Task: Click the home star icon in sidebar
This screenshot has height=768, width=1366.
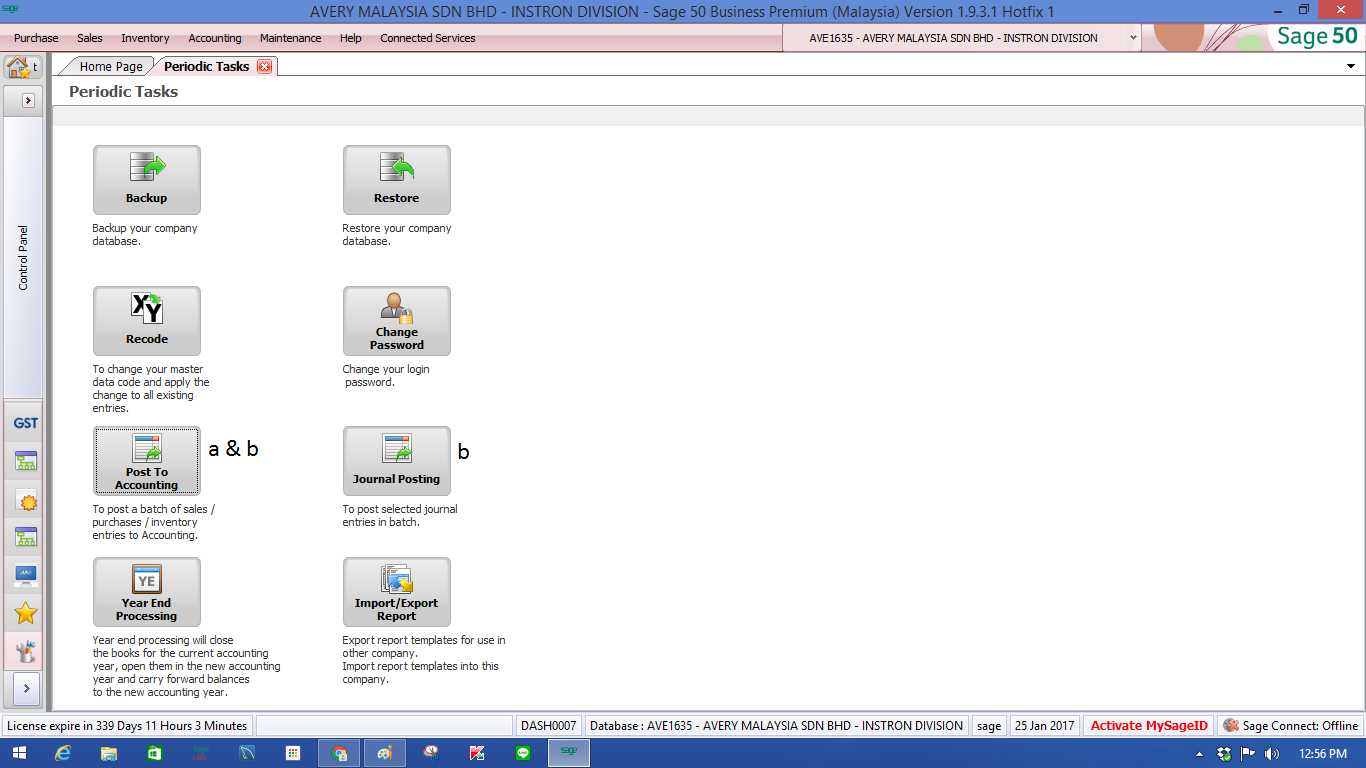Action: (18, 67)
